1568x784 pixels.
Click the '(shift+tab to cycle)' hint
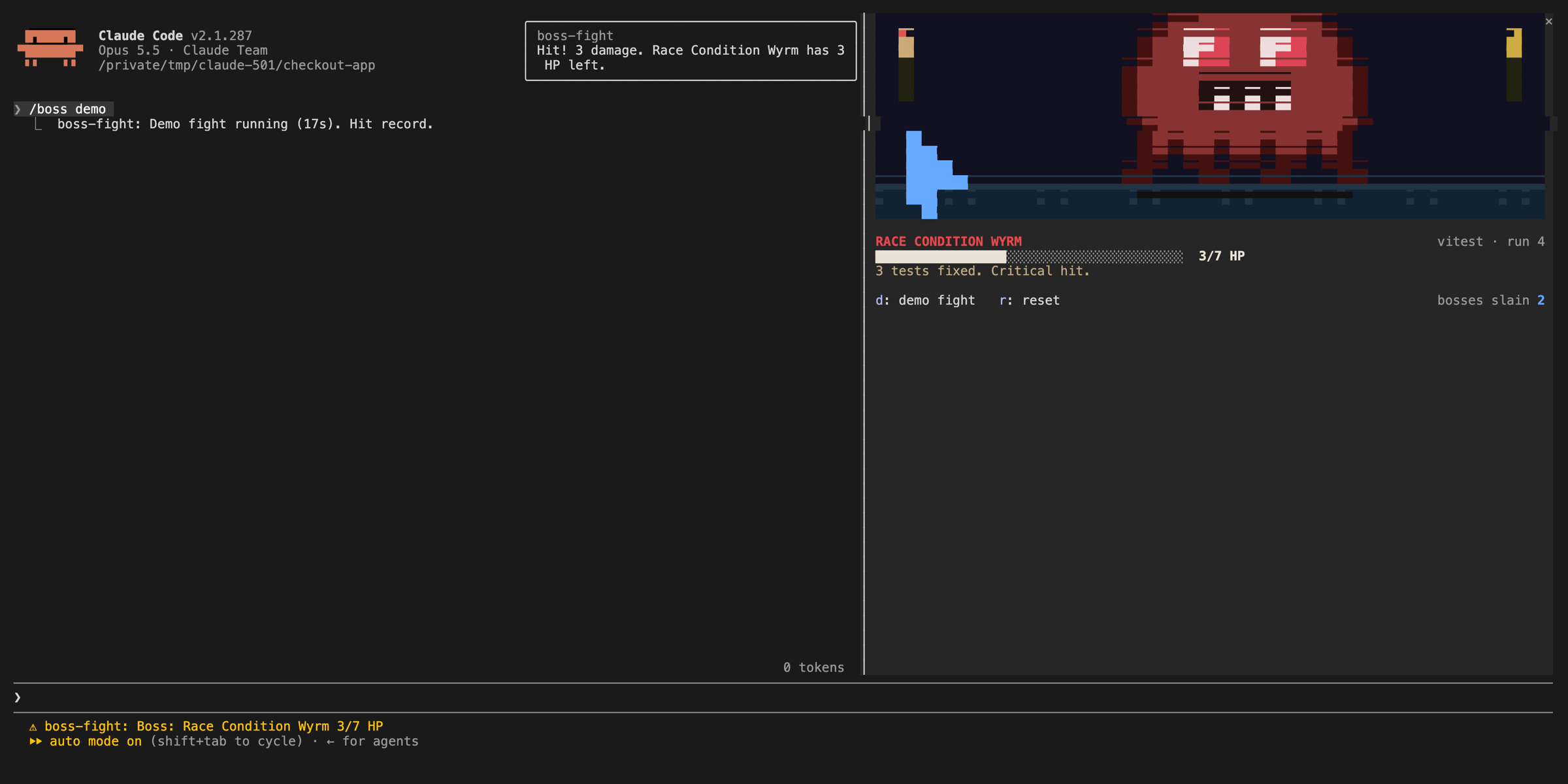tap(226, 742)
